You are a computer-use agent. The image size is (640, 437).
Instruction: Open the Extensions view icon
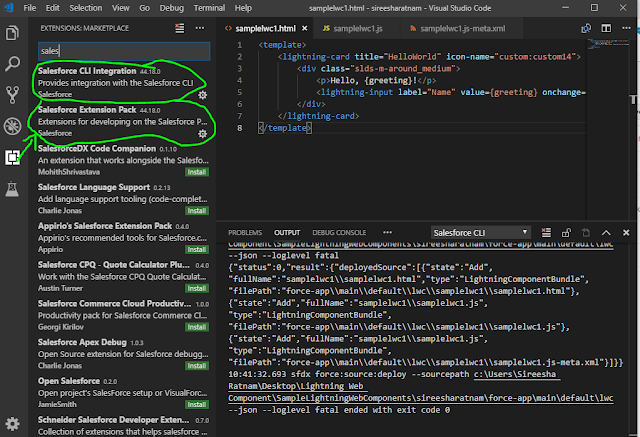[12, 157]
